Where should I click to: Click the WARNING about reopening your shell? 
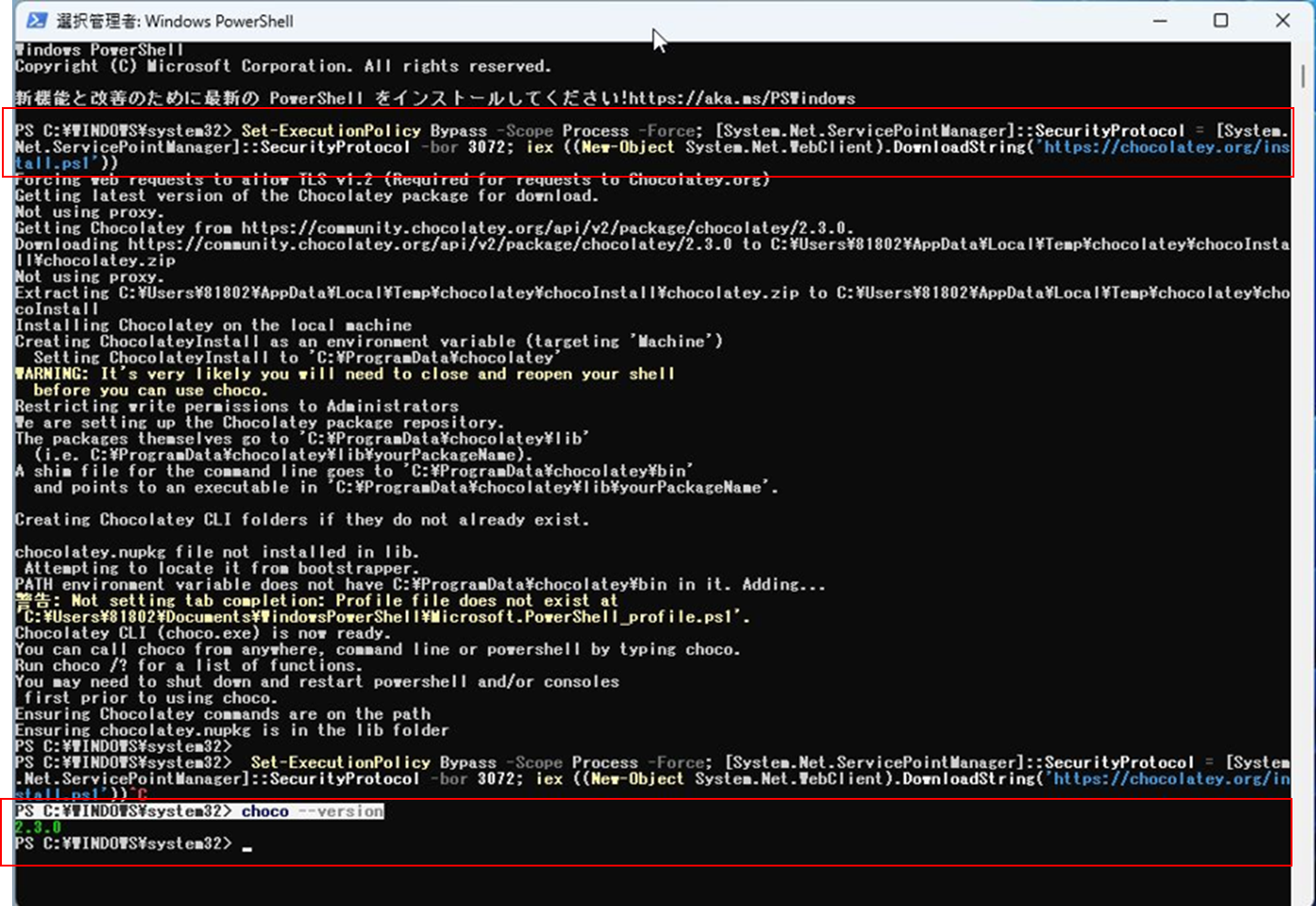(x=348, y=373)
